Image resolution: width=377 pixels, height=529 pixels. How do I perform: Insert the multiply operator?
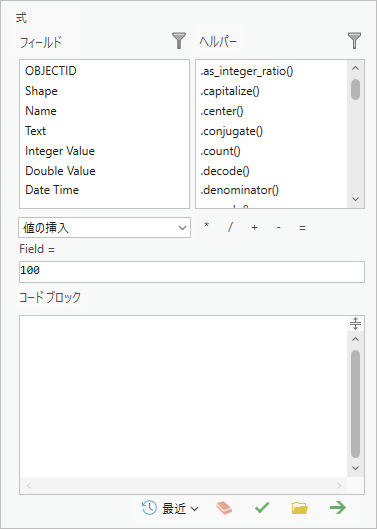tap(206, 225)
